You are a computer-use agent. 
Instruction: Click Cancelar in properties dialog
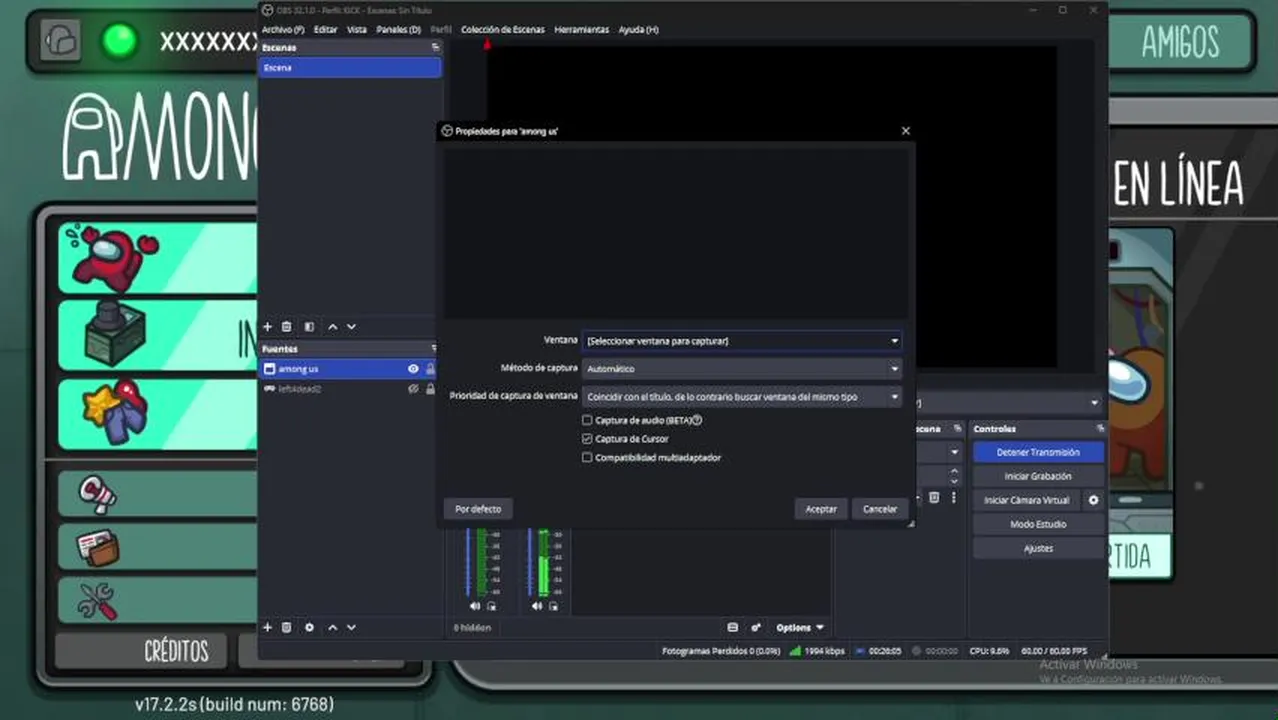(x=880, y=509)
